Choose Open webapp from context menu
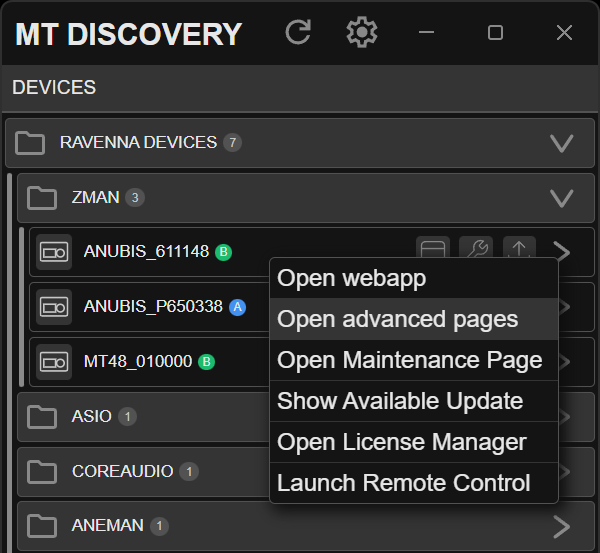 pyautogui.click(x=414, y=278)
